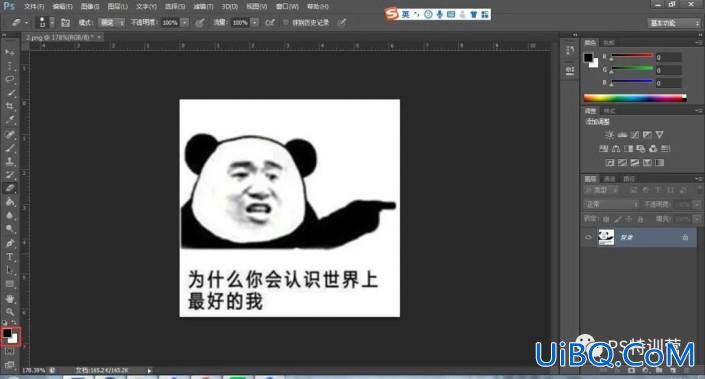Select the Pen tool
Screen dimensions: 705x379
9,243
